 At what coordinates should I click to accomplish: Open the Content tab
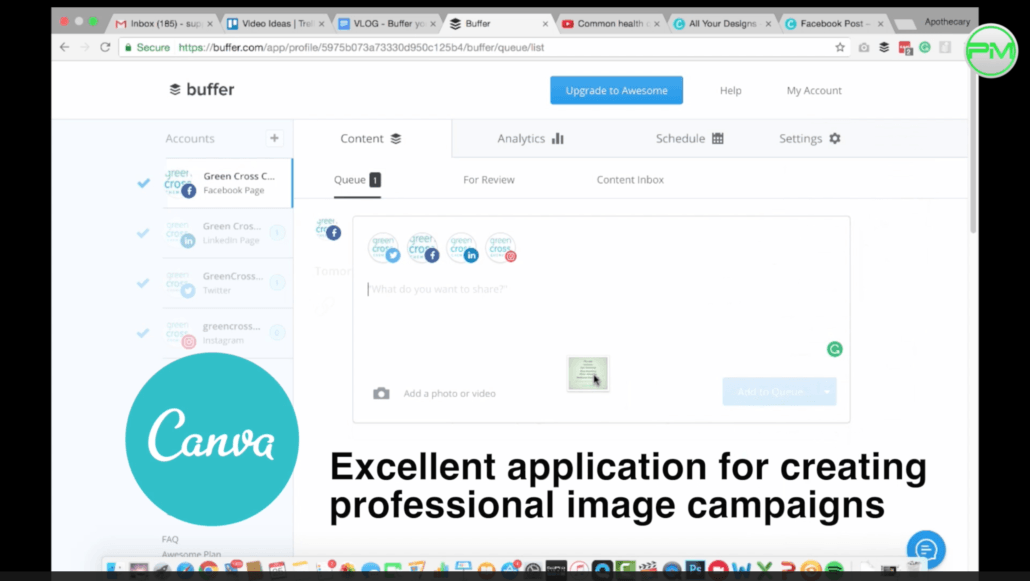tap(371, 138)
